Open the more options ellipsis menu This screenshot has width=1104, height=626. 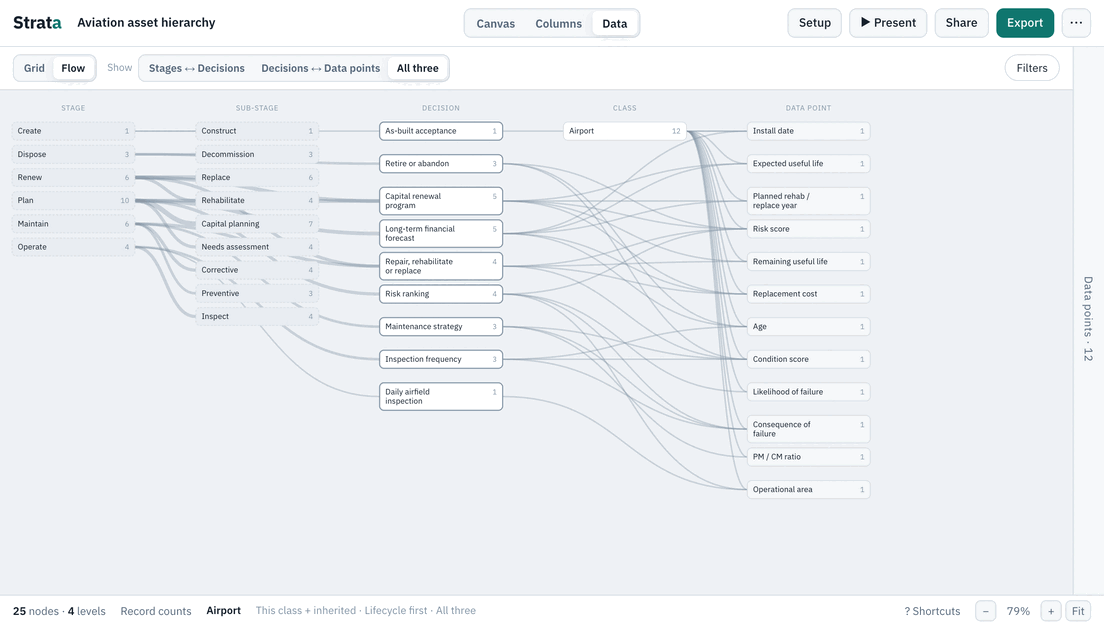click(1076, 23)
